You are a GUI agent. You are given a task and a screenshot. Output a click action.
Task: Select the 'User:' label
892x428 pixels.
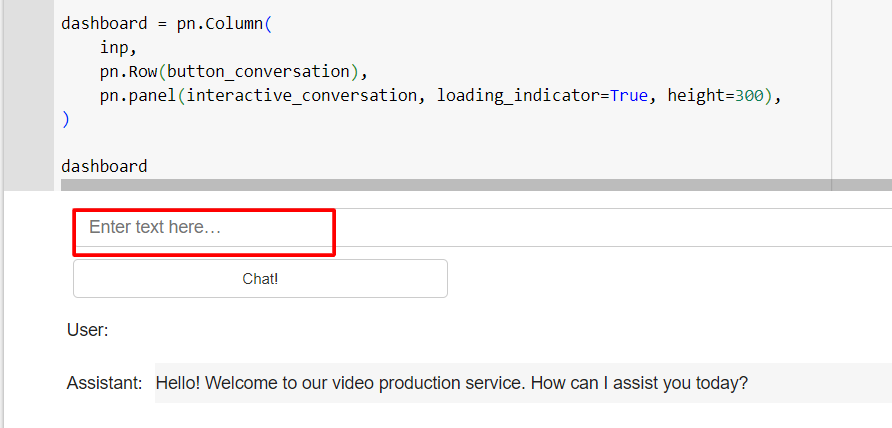[x=88, y=330]
